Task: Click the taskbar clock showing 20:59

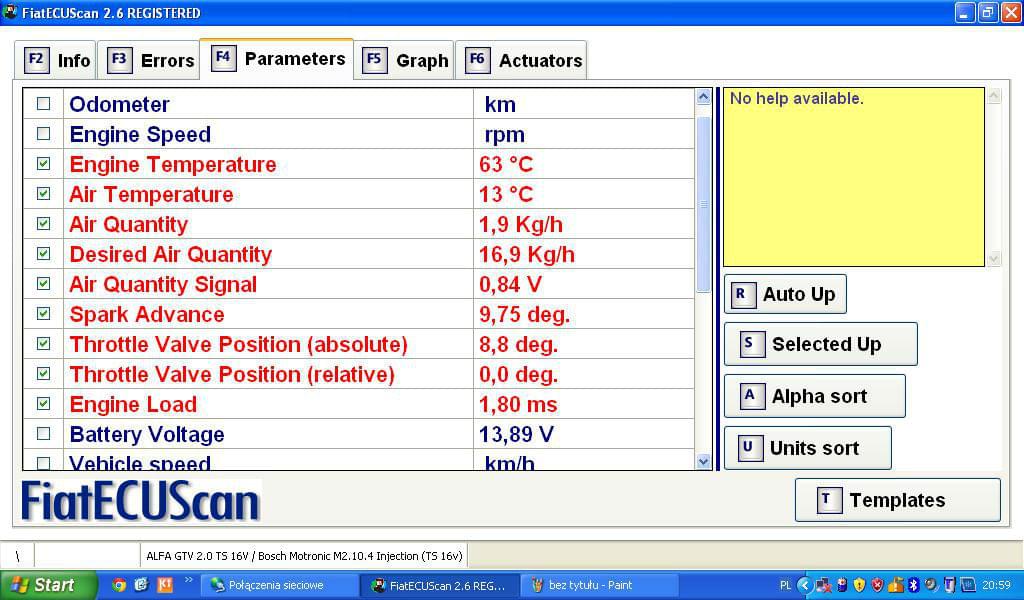Action: (996, 585)
